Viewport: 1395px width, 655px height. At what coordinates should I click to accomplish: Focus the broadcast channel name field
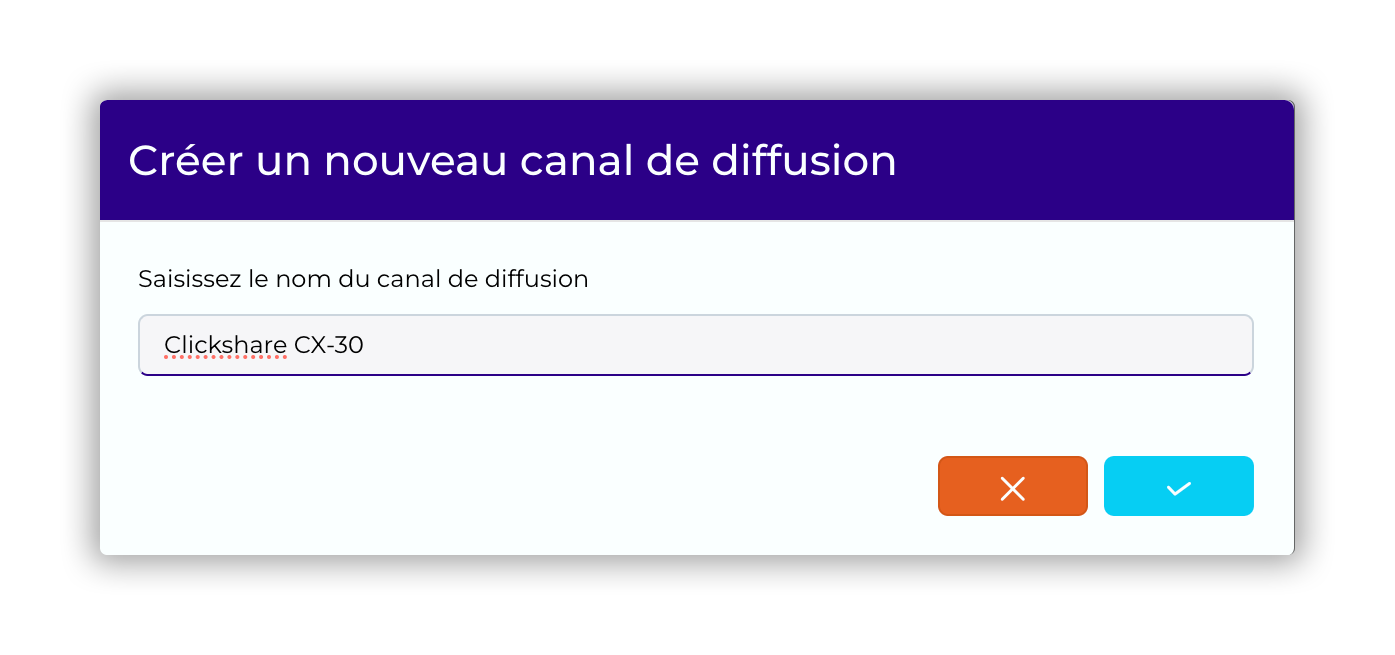coord(694,346)
